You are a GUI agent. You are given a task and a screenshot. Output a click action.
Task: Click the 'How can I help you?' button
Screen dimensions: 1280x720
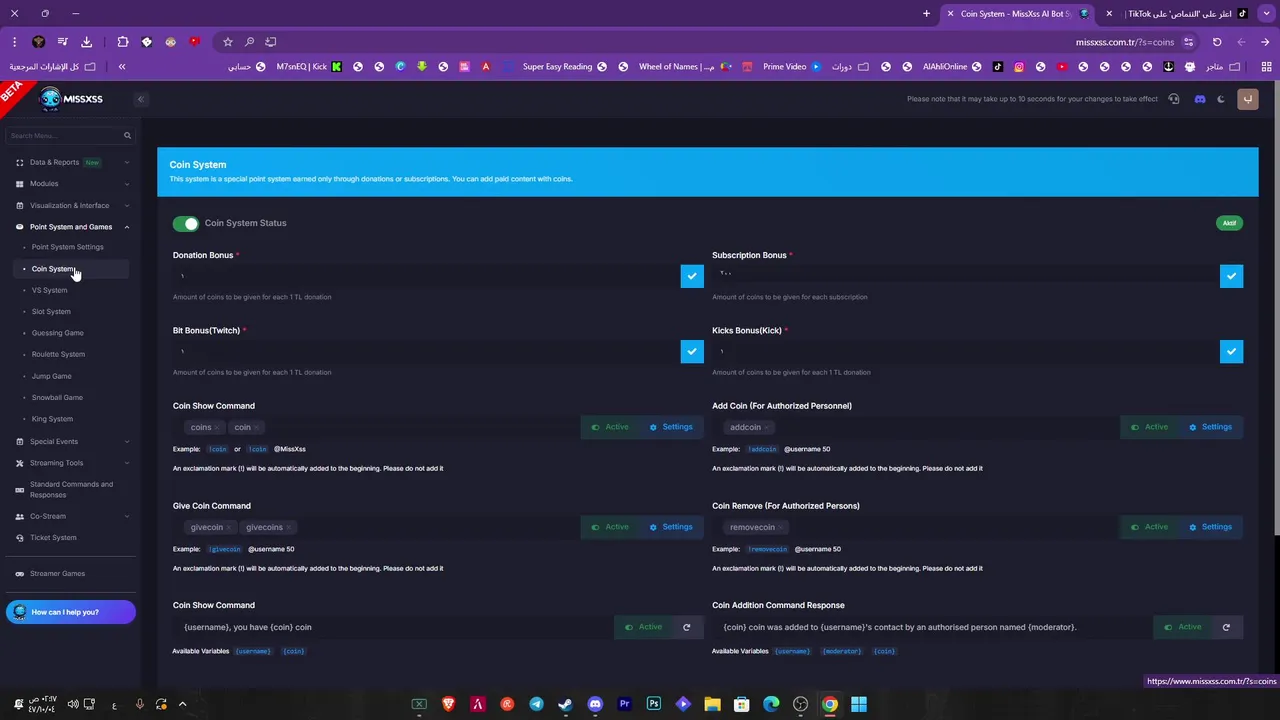point(70,612)
